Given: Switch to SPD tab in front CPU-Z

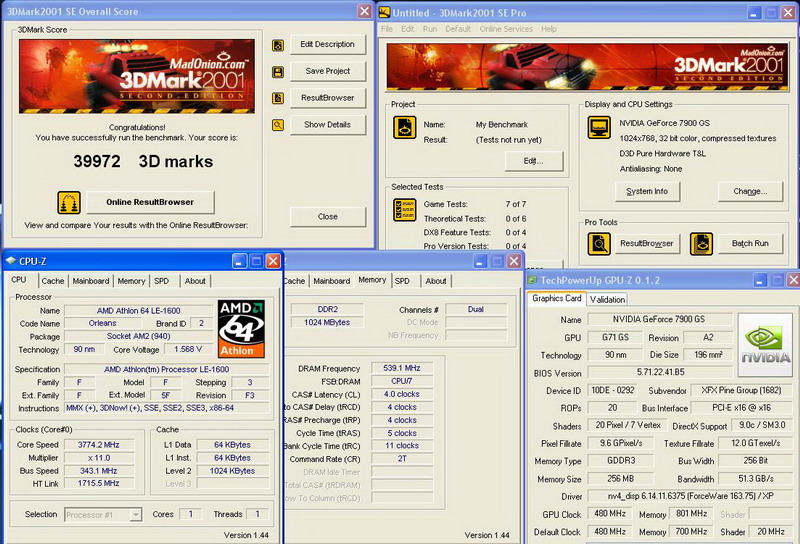Looking at the screenshot, I should [x=161, y=281].
